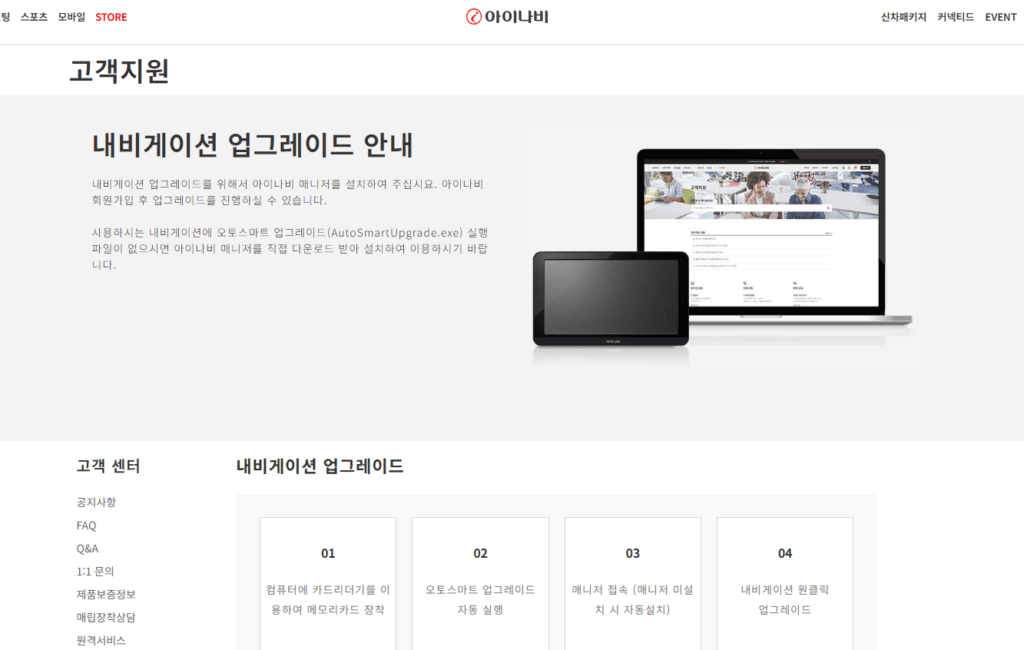Image resolution: width=1024 pixels, height=650 pixels.
Task: Open the EVENT menu item
Action: 1000,17
